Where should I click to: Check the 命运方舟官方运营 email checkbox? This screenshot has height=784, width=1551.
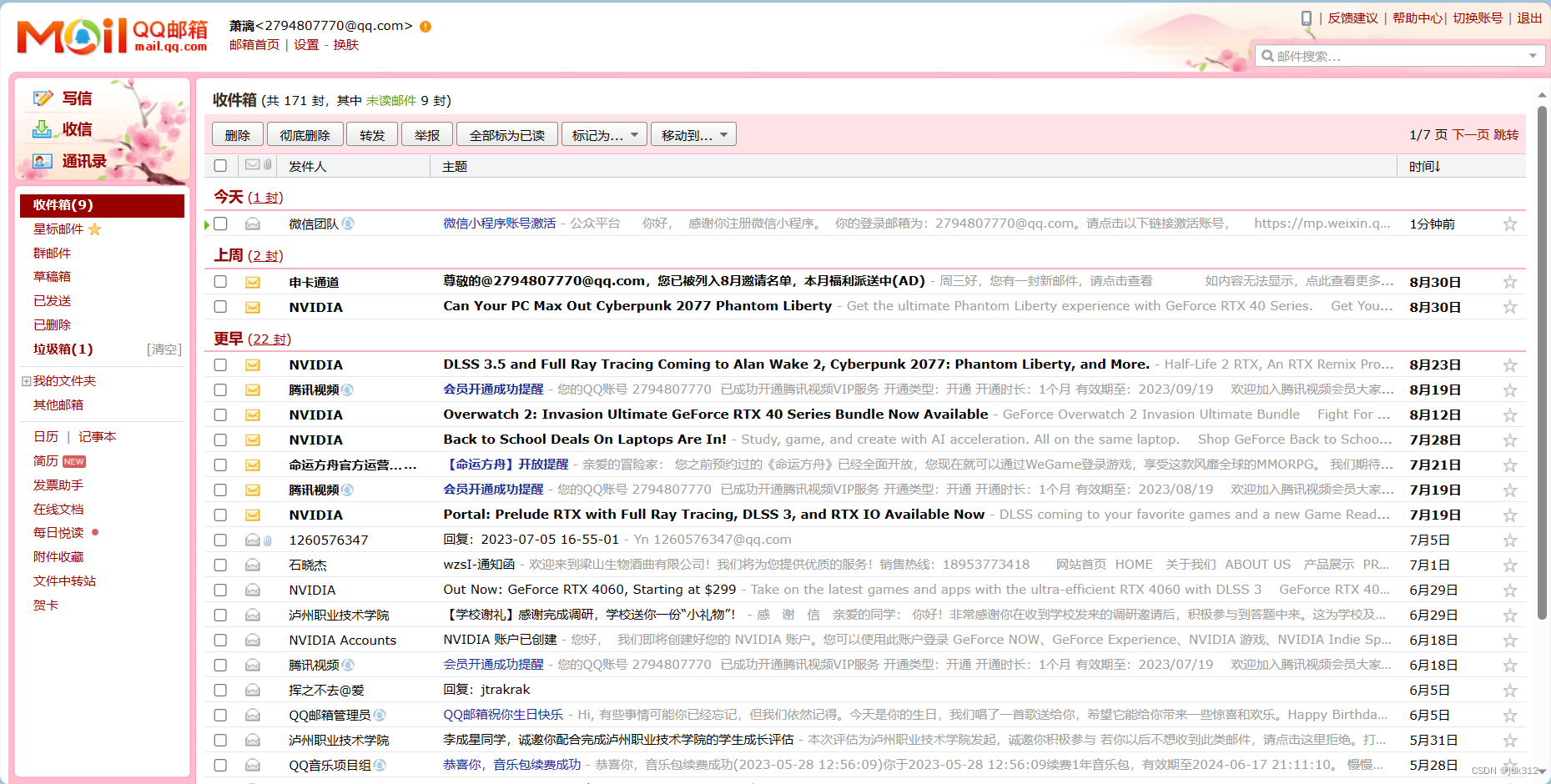point(220,465)
